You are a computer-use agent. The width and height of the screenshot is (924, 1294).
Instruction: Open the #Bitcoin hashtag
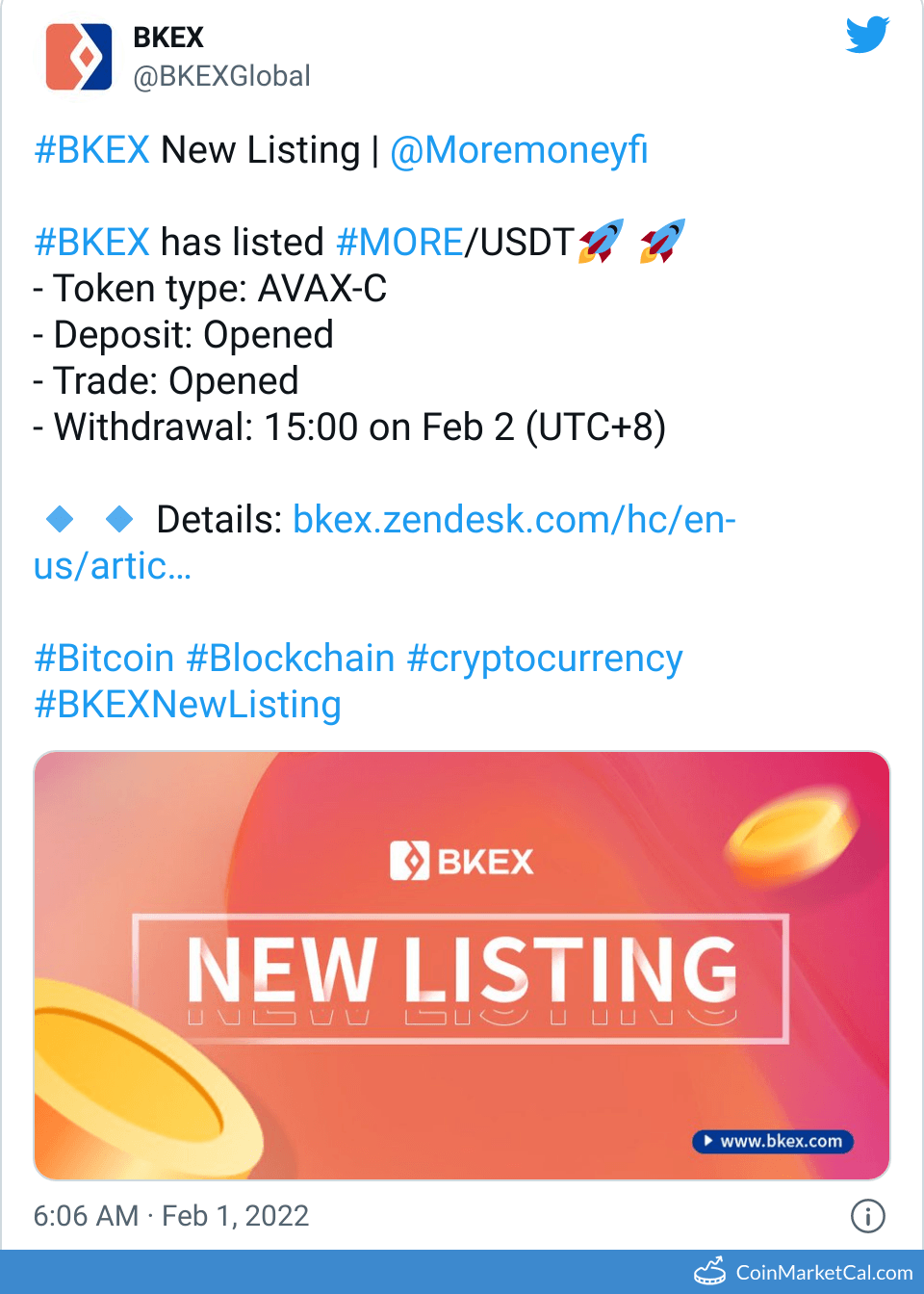[104, 659]
